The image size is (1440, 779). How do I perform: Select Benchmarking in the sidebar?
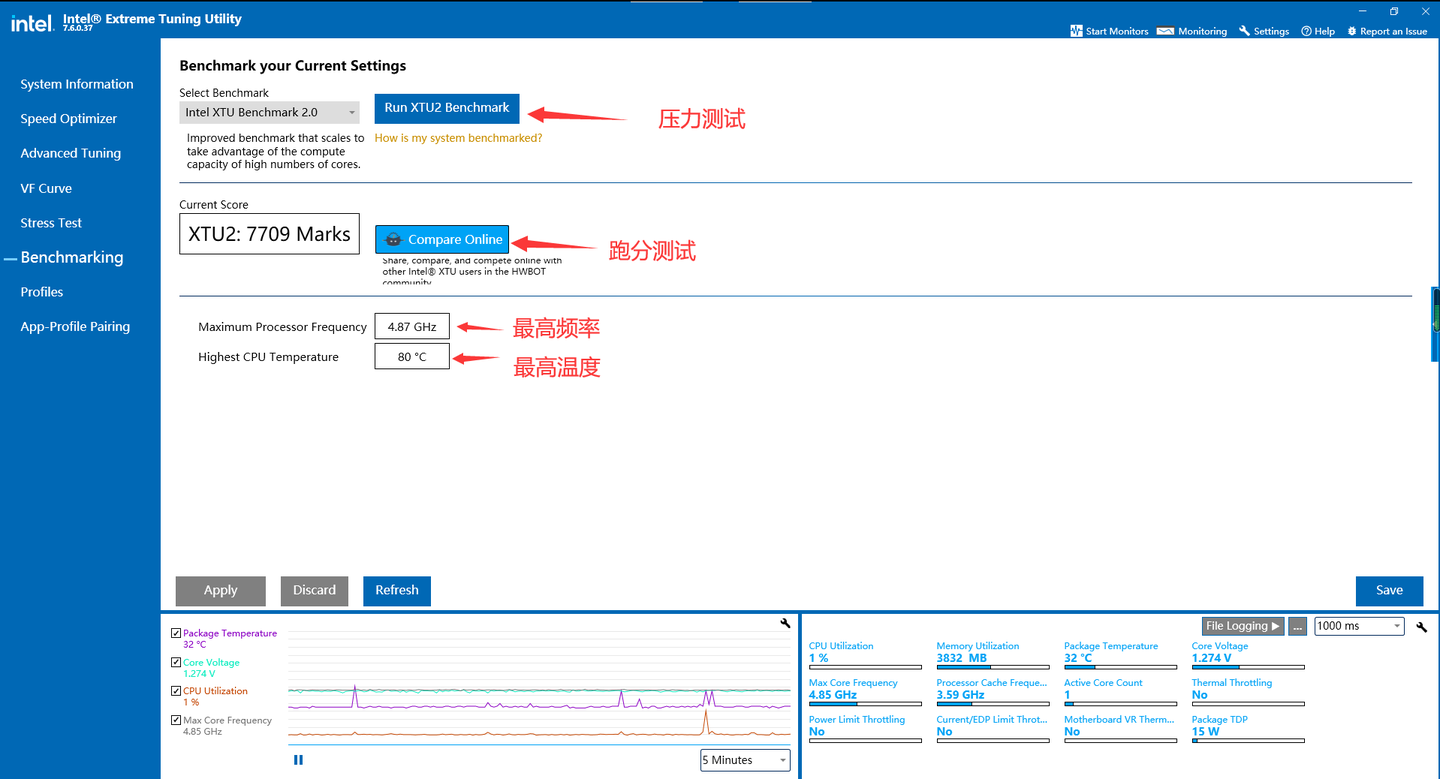tap(72, 257)
